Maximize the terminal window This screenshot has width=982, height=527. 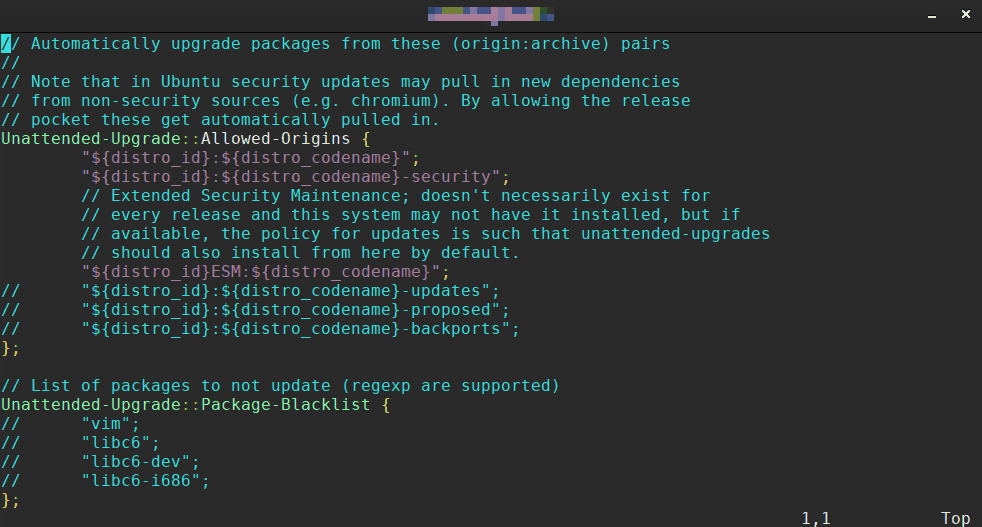point(931,14)
